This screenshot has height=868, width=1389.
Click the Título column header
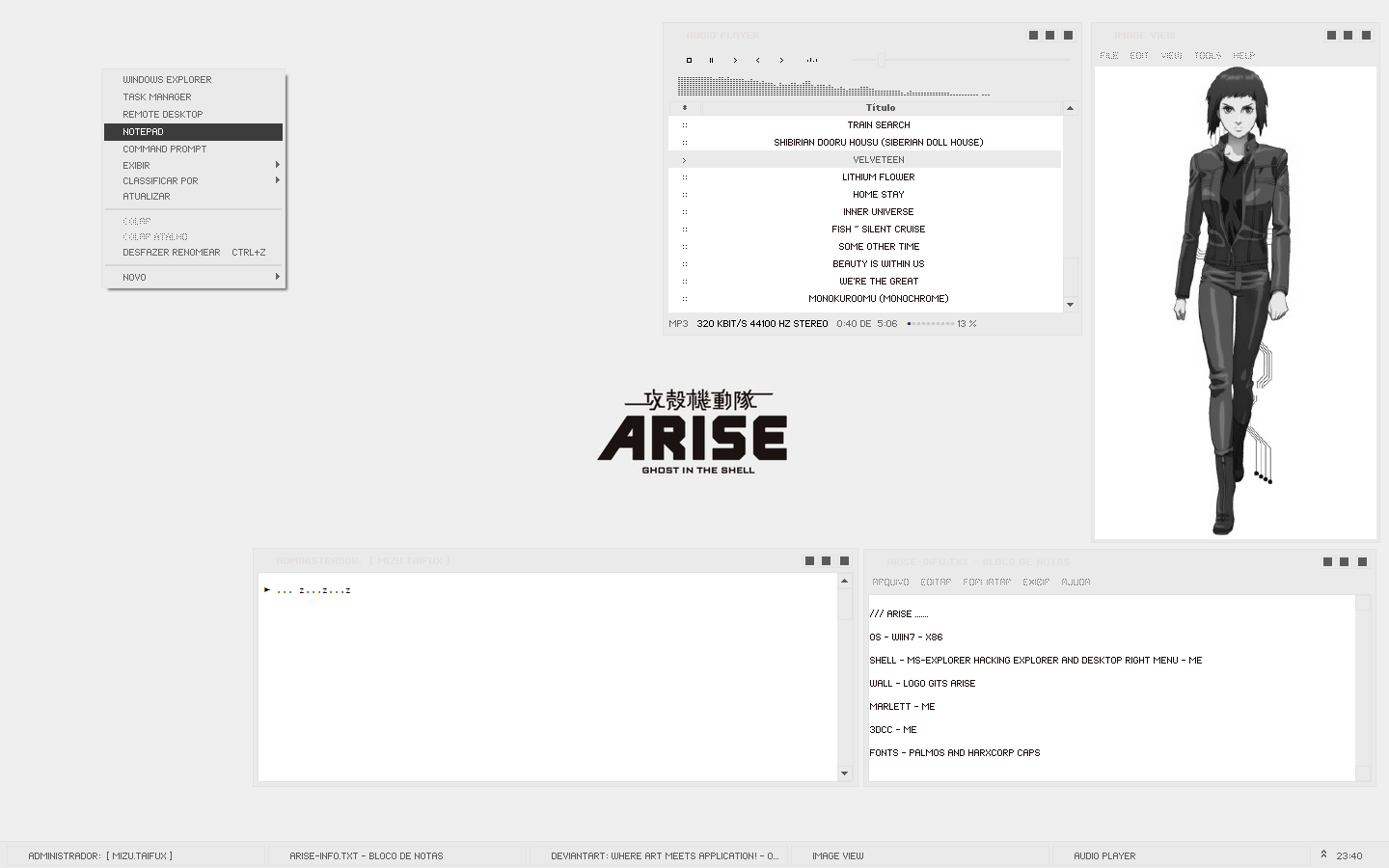(x=881, y=108)
